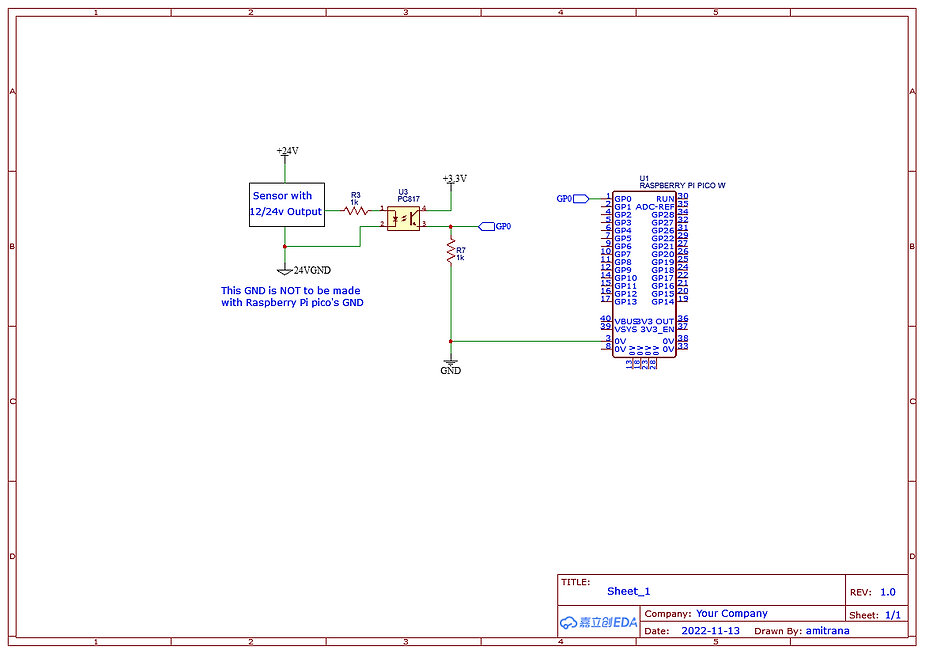
Task: Click the GP13 pin label
Action: (626, 302)
